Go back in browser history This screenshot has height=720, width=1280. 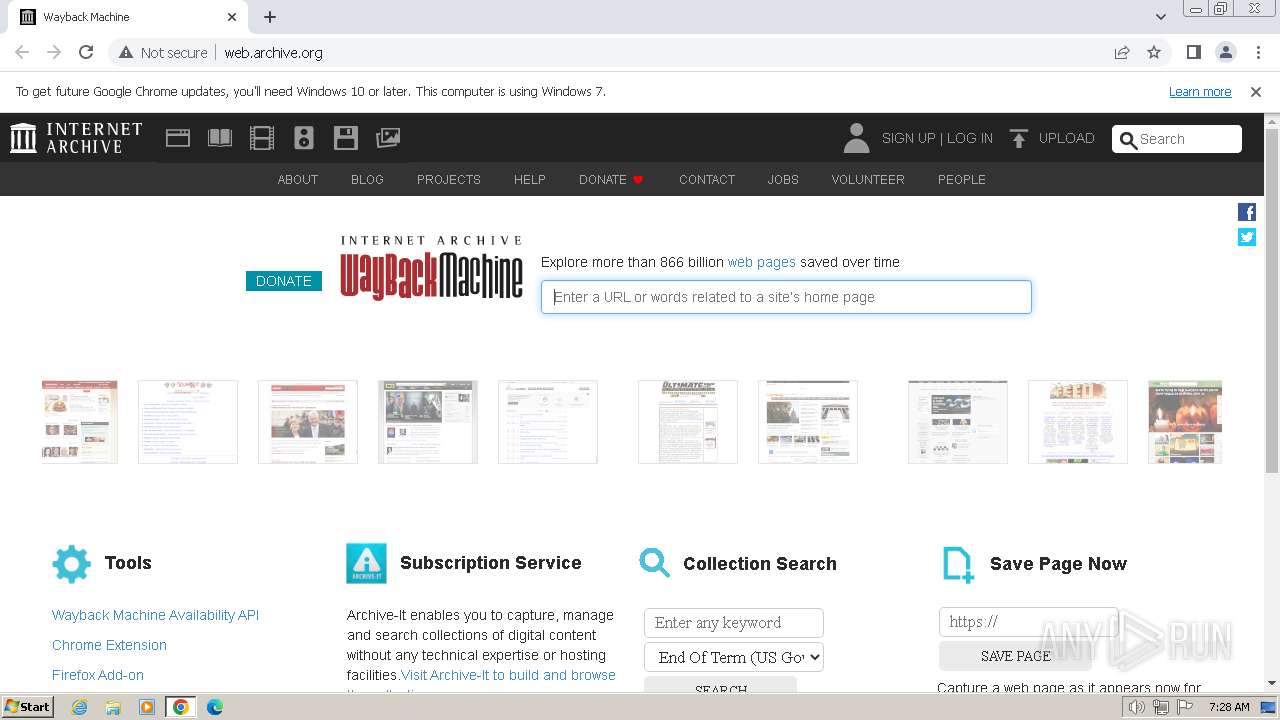coord(22,53)
